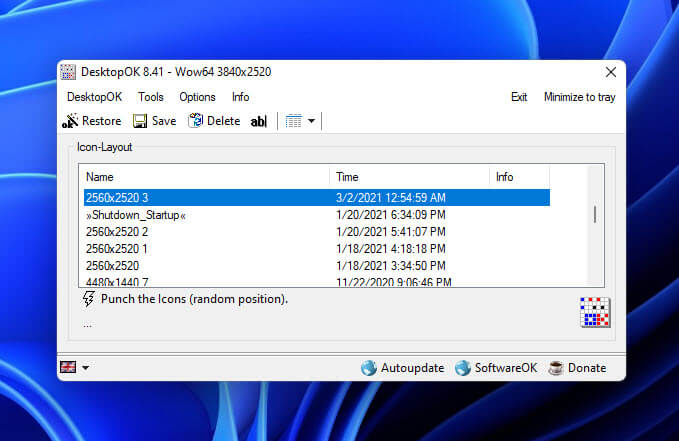Click the rename 'ab|' icon
This screenshot has height=441, width=679.
coord(259,121)
